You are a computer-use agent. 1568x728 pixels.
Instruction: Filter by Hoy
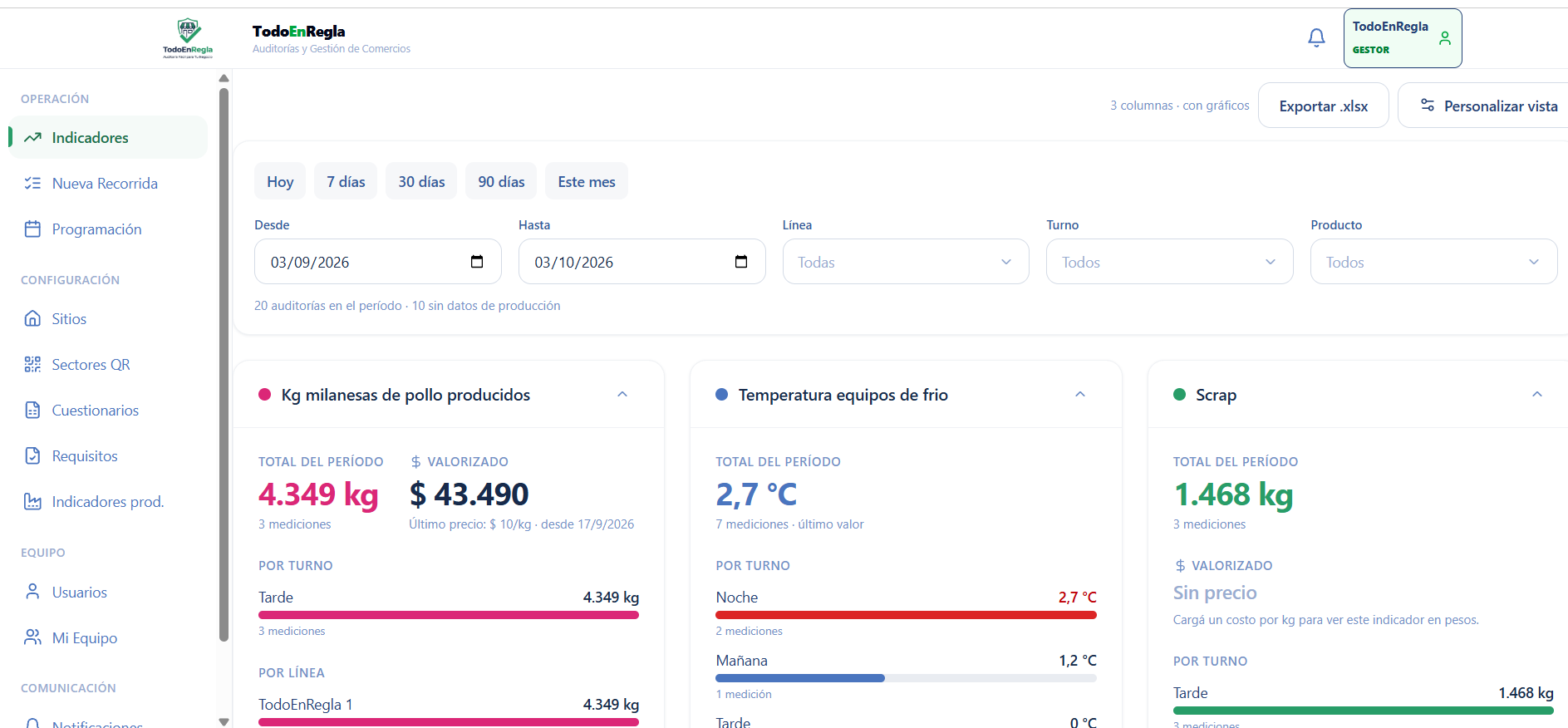(280, 181)
